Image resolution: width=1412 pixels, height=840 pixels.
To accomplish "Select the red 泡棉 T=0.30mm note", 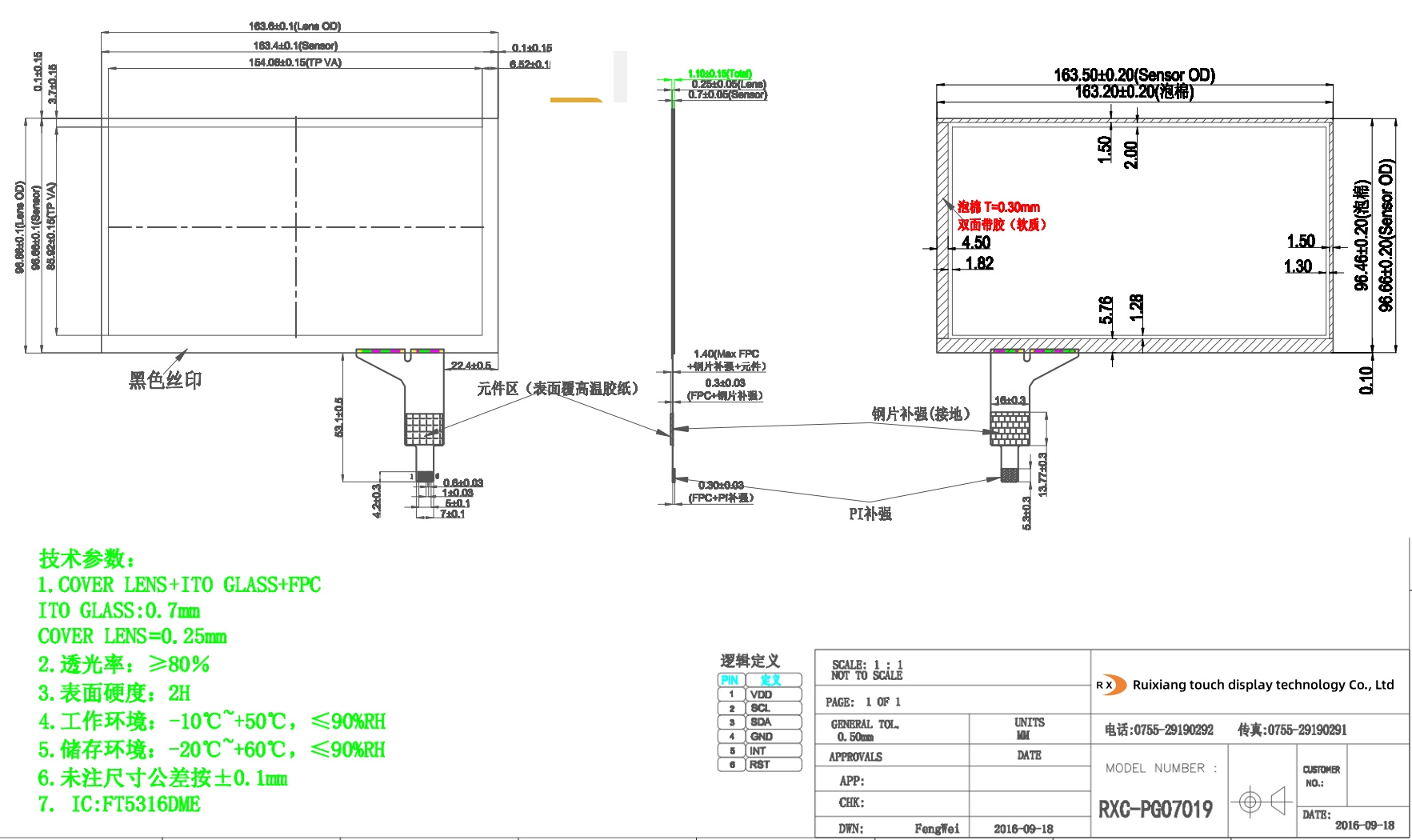I will tap(998, 207).
